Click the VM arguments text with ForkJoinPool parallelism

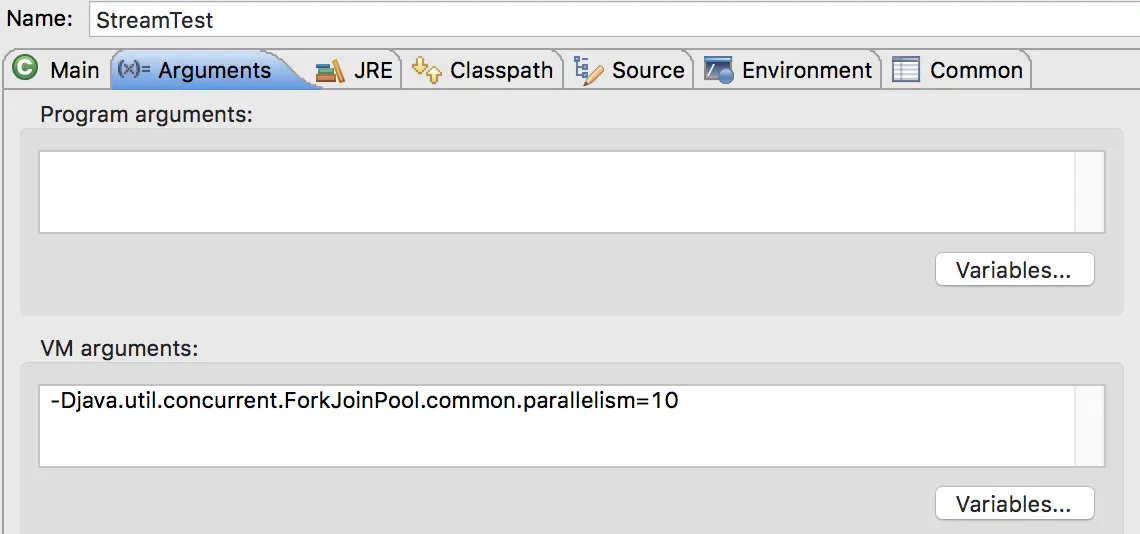364,402
